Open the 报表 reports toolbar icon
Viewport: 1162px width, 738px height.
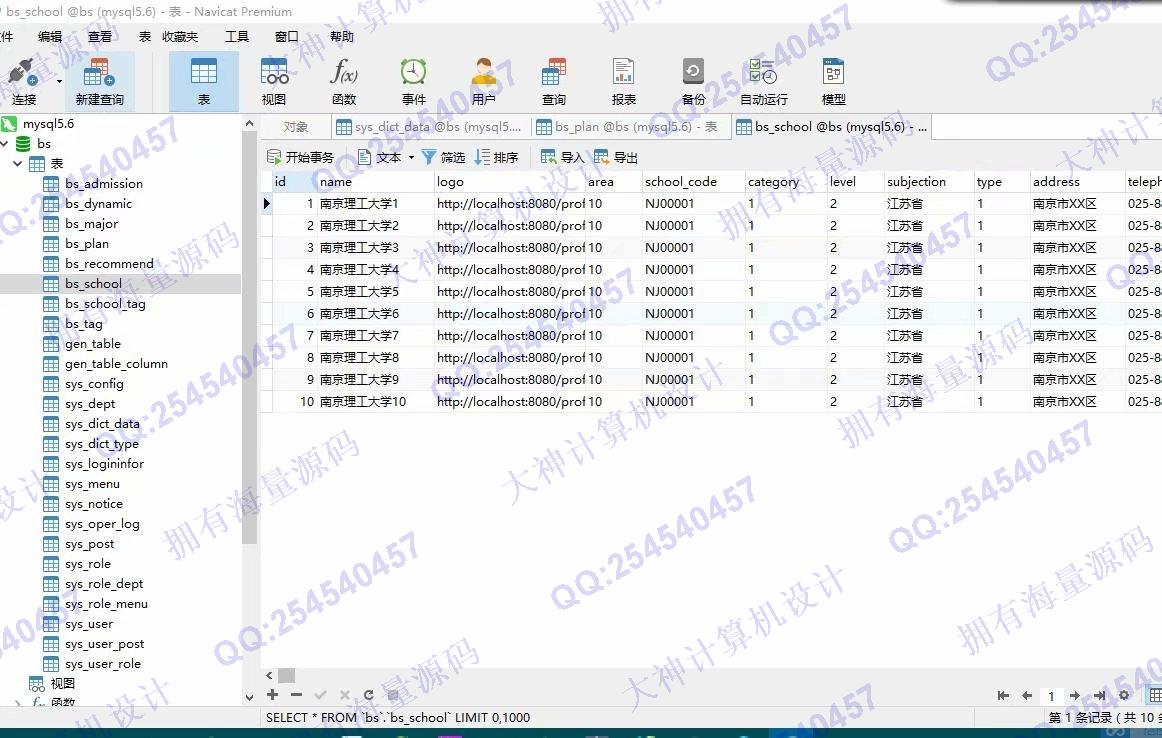tap(623, 81)
